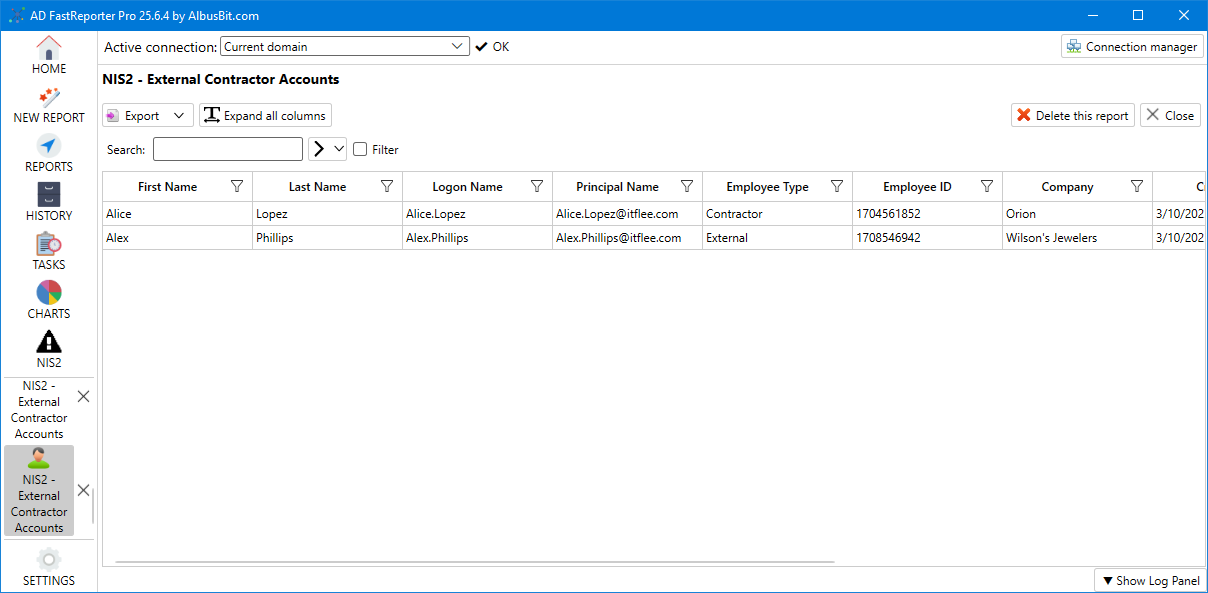Screen dimensions: 1208x593
Task: Filter the Employee Type column
Action: pyautogui.click(x=837, y=186)
